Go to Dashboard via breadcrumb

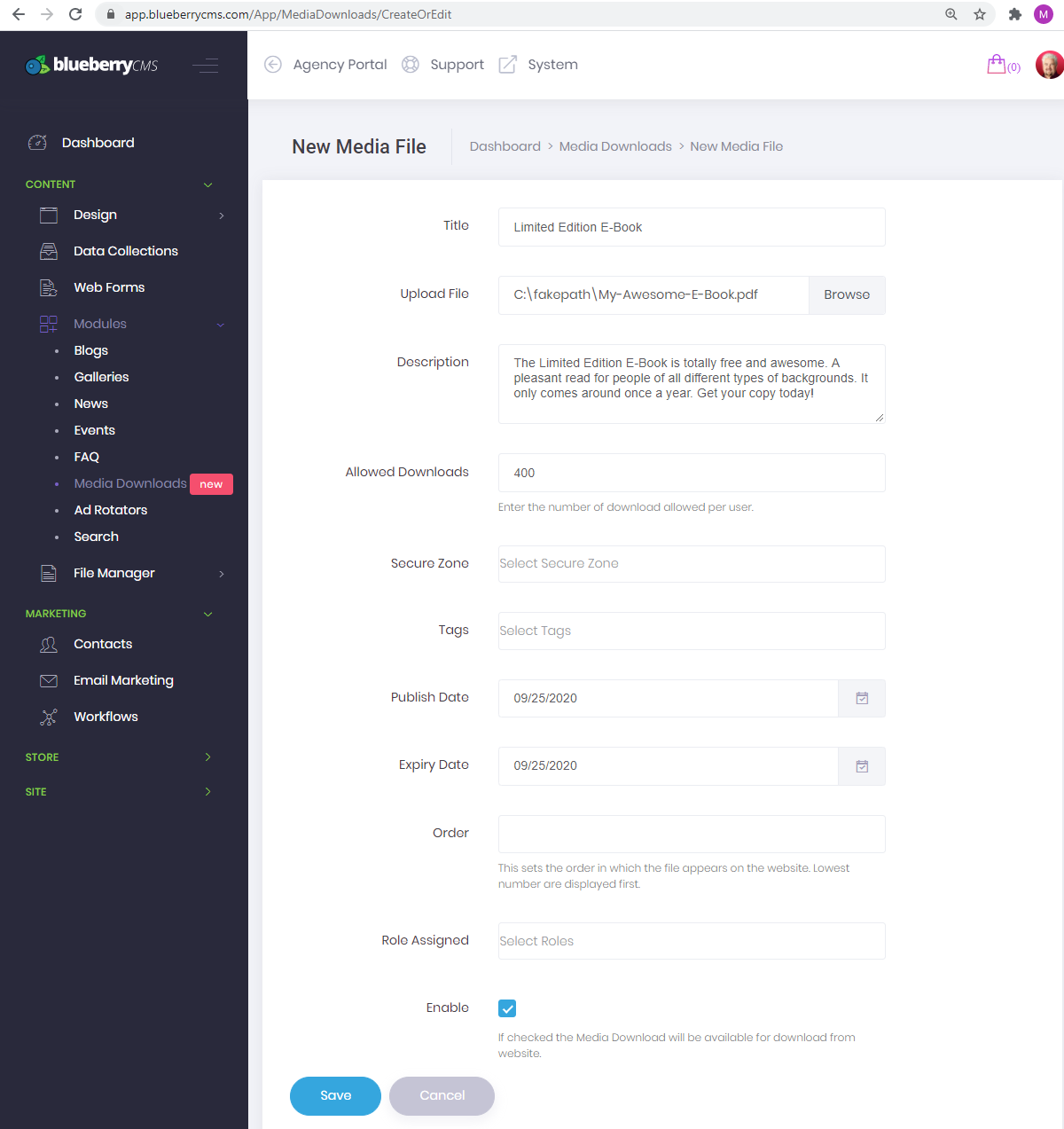click(x=505, y=147)
